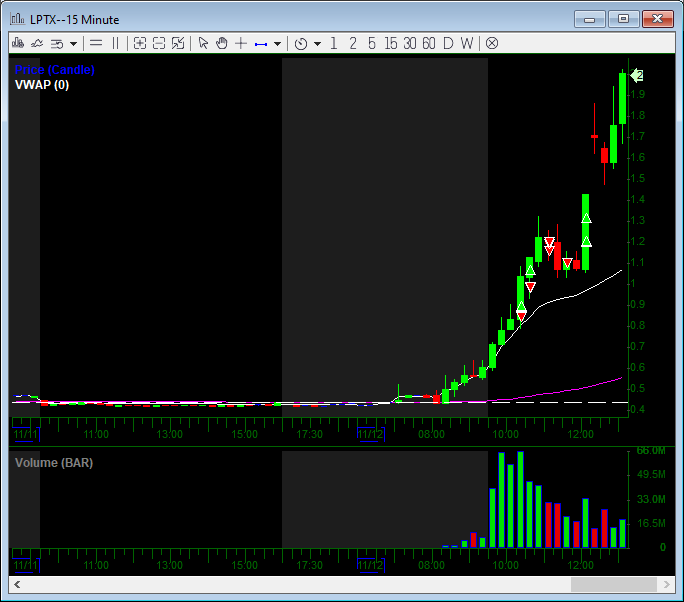The image size is (684, 602).
Task: Select the blue line segment drawing tool
Action: [x=261, y=44]
